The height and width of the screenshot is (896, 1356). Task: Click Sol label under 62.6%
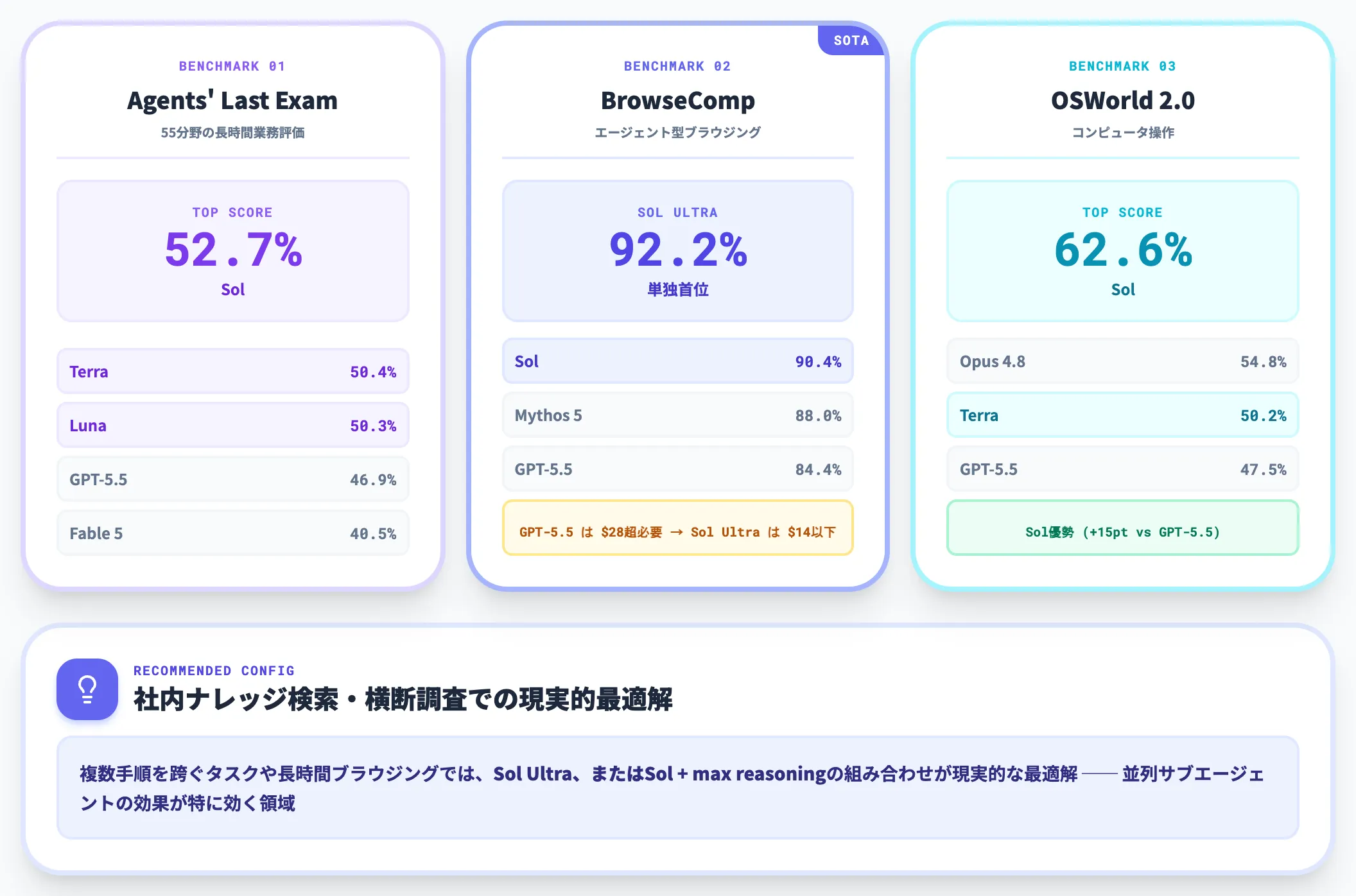pos(1123,289)
